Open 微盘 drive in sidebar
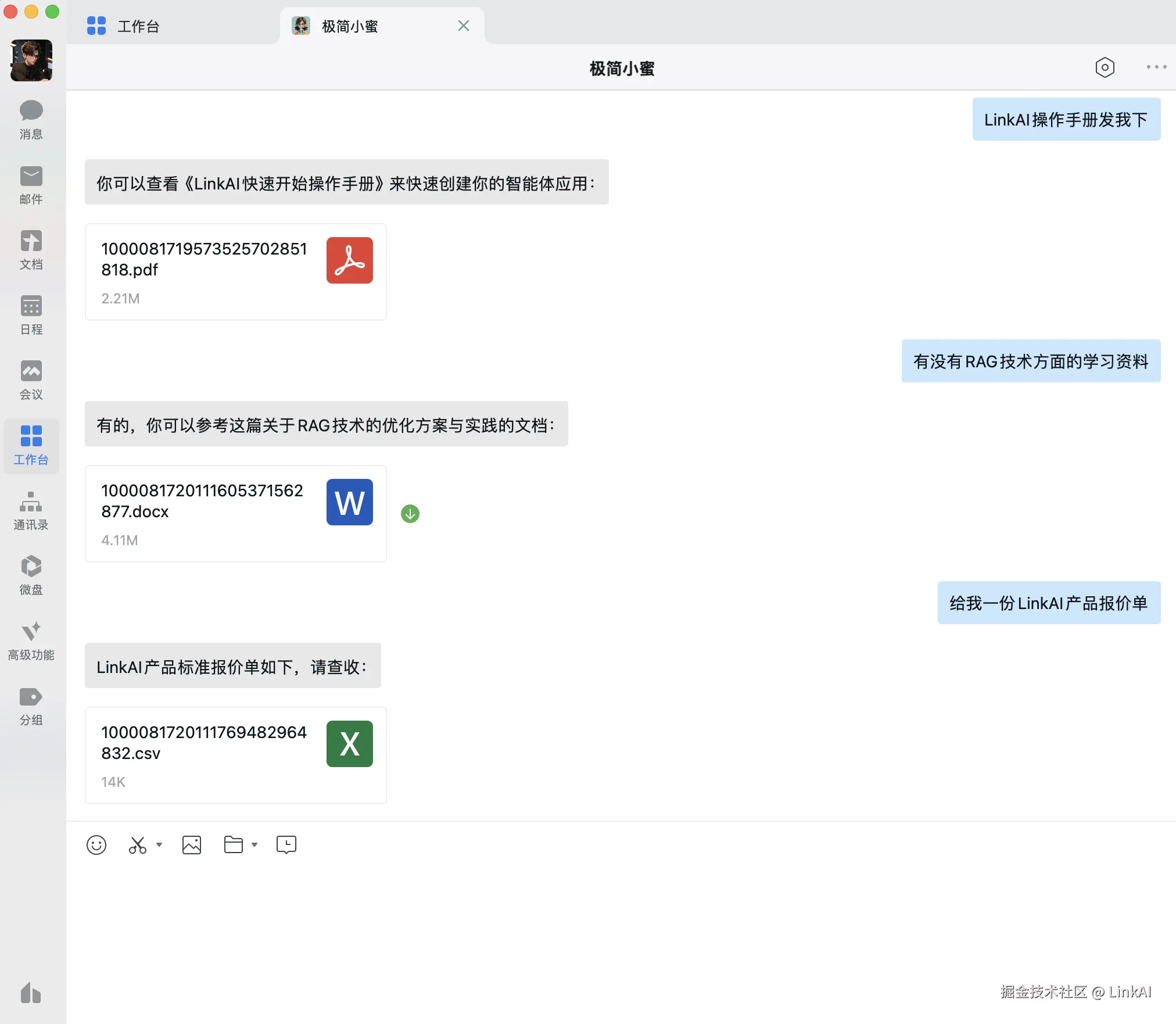The height and width of the screenshot is (1024, 1176). click(31, 575)
